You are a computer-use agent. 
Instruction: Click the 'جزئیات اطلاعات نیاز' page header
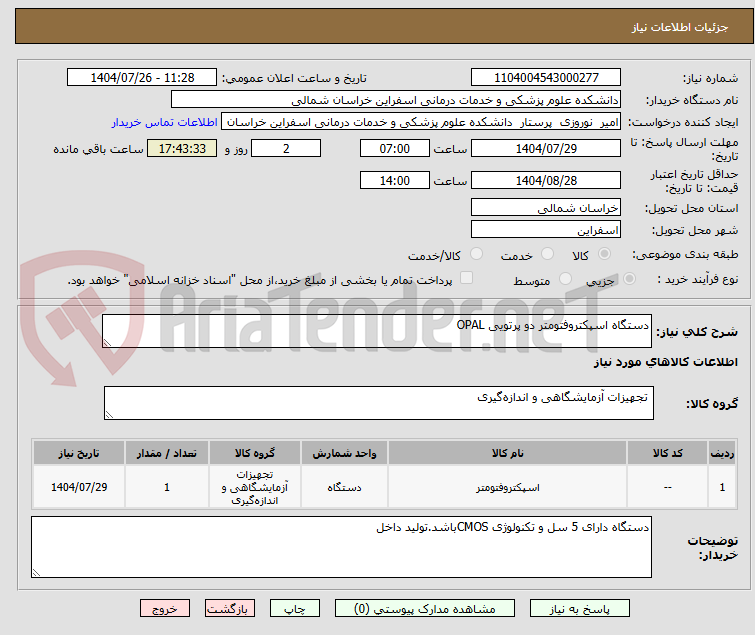pos(679,27)
